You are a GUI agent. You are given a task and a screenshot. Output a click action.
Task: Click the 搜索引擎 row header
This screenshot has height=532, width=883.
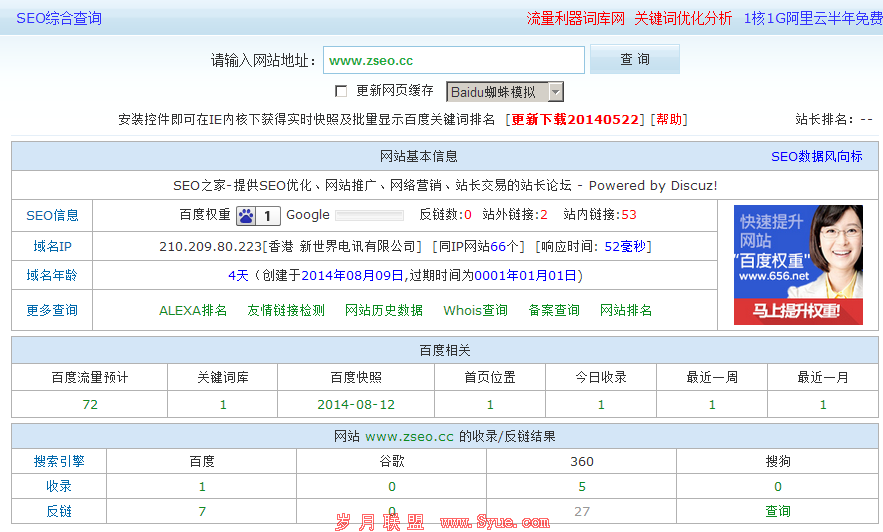click(x=59, y=462)
